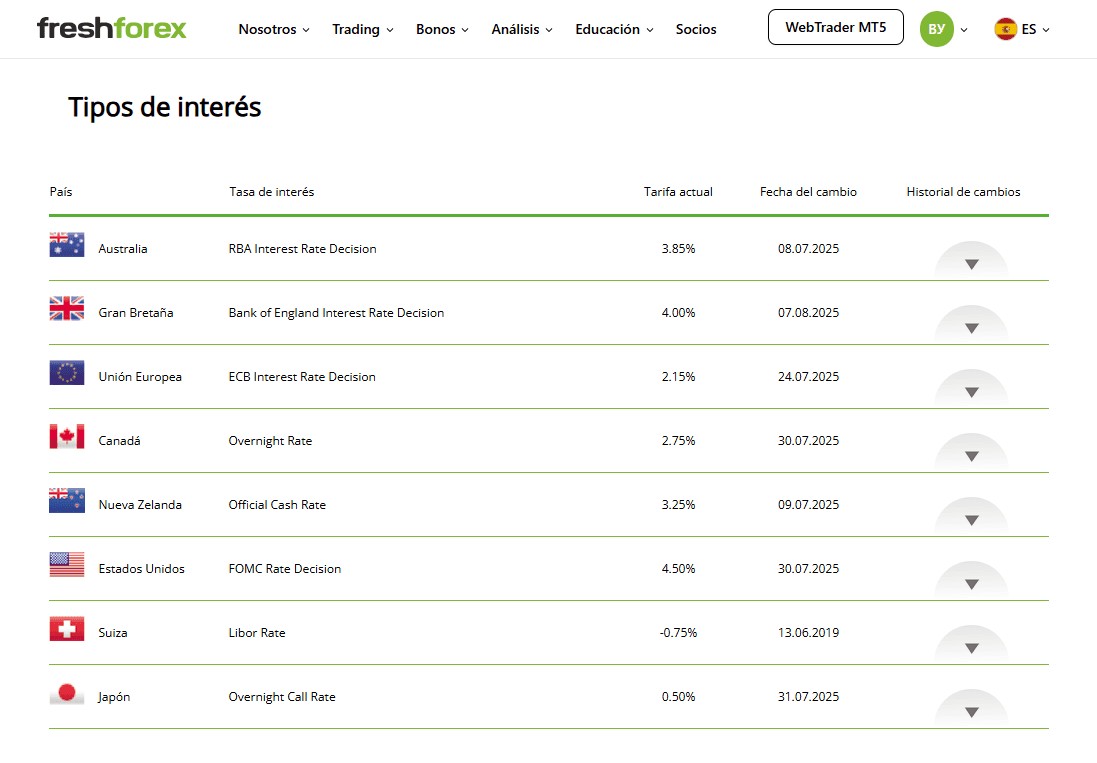Image resolution: width=1097 pixels, height=763 pixels.
Task: Click the date 13.06.2019
Action: point(808,633)
